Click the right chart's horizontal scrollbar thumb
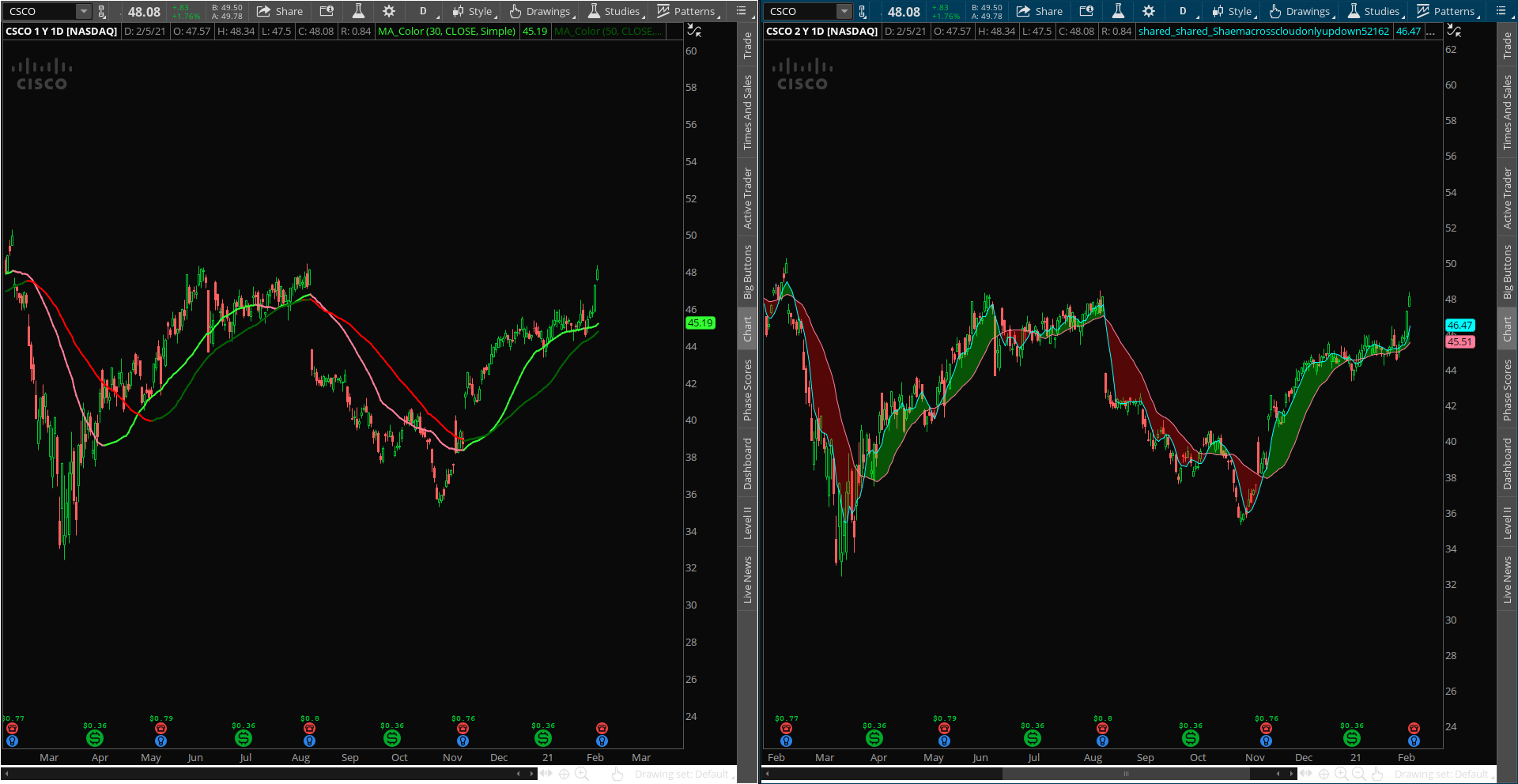Viewport: 1518px width, 784px height. [1126, 774]
